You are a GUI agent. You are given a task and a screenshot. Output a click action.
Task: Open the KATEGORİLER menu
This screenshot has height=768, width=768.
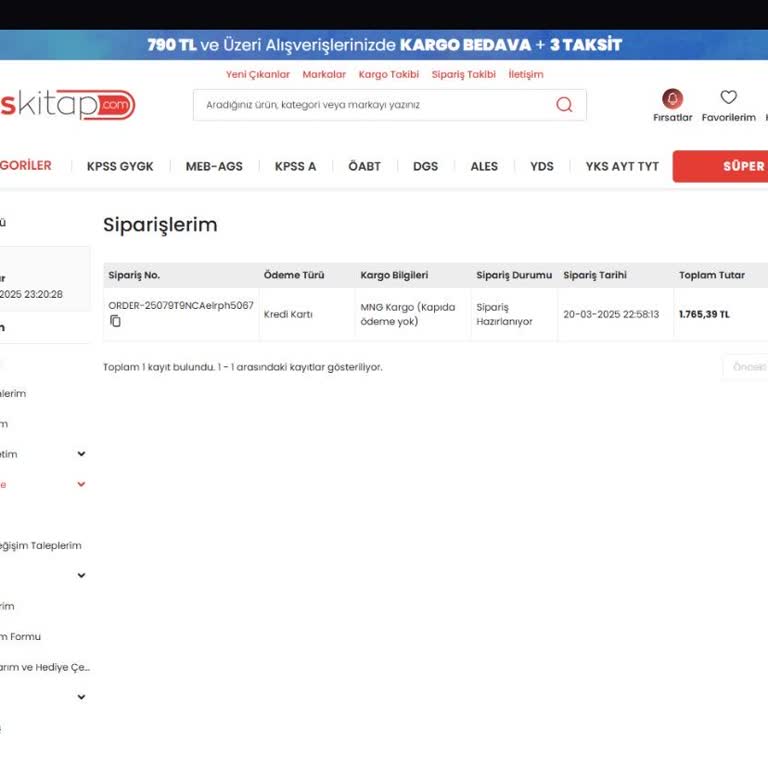[25, 166]
